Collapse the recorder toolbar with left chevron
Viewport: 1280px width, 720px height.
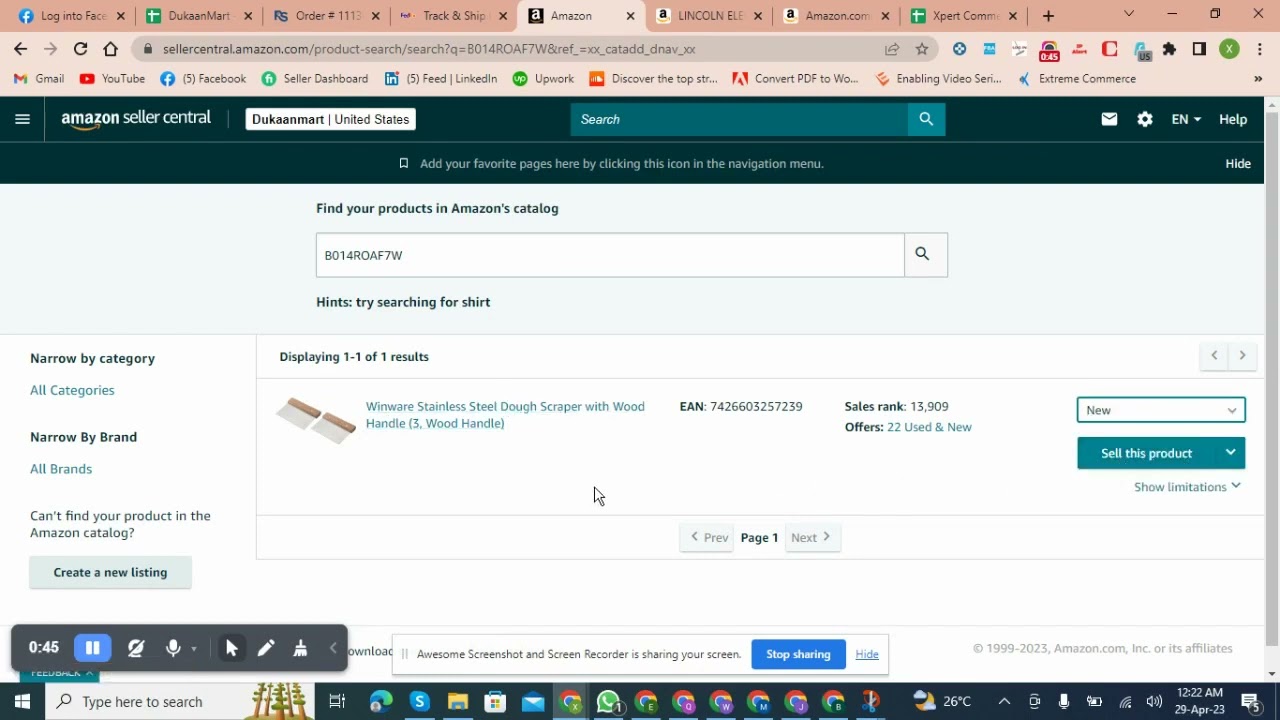(x=333, y=648)
